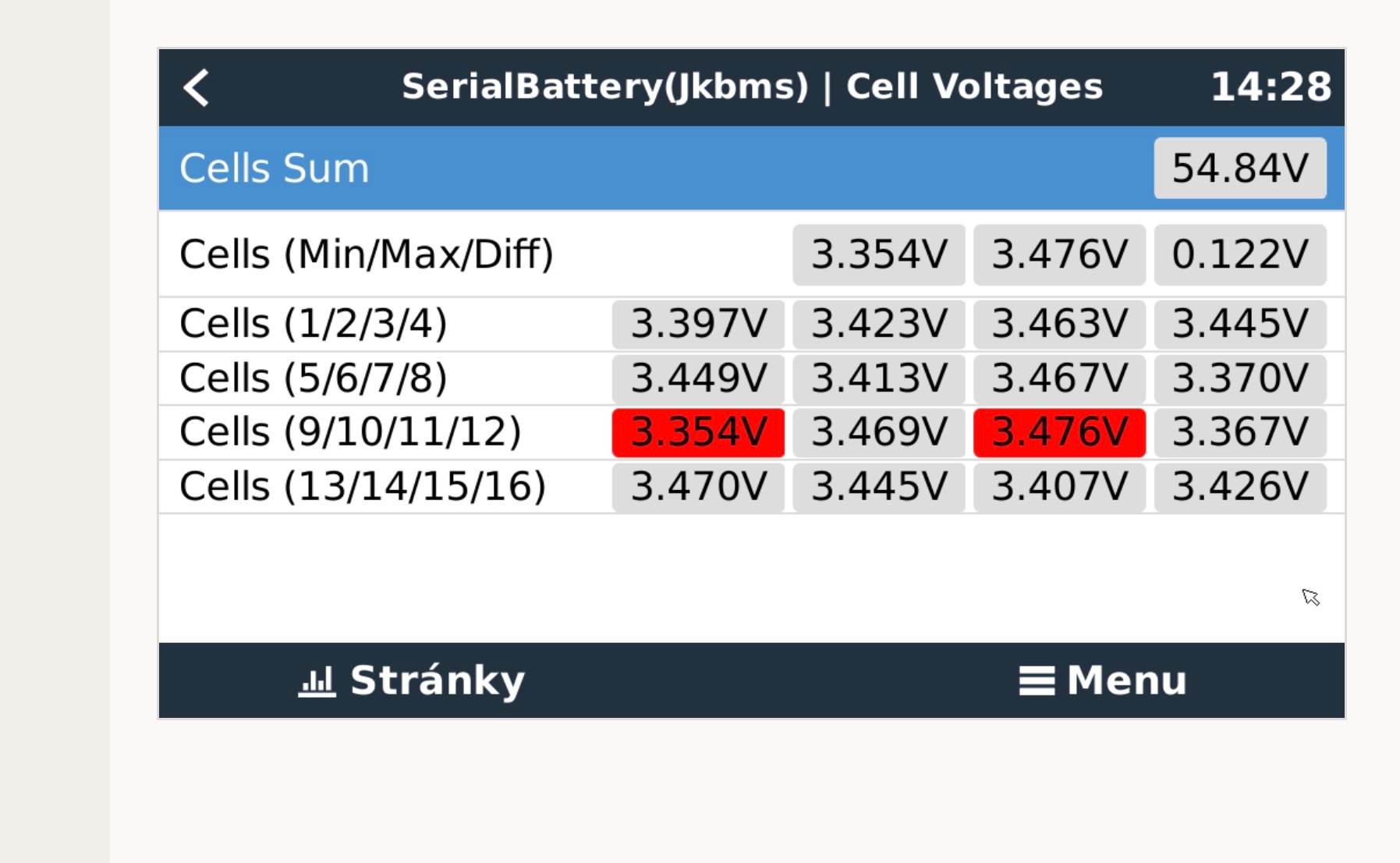The width and height of the screenshot is (1400, 863).
Task: Click the red highlighted cell 9 voltage
Action: pyautogui.click(x=698, y=432)
